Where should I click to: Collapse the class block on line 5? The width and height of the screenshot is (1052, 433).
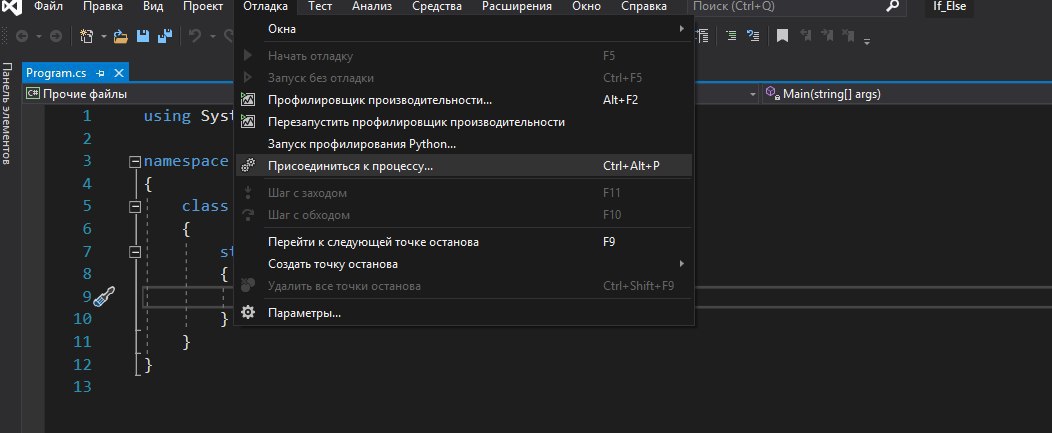coord(134,207)
